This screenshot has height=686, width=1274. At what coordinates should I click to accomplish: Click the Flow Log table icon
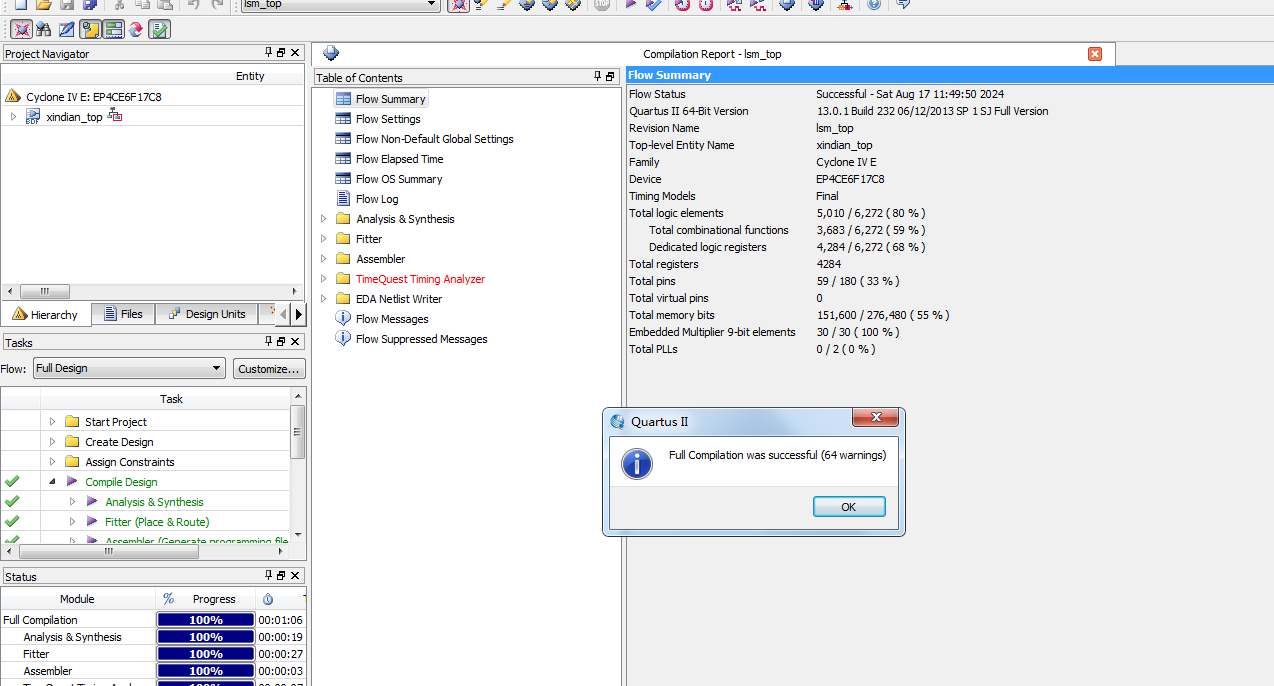(343, 199)
